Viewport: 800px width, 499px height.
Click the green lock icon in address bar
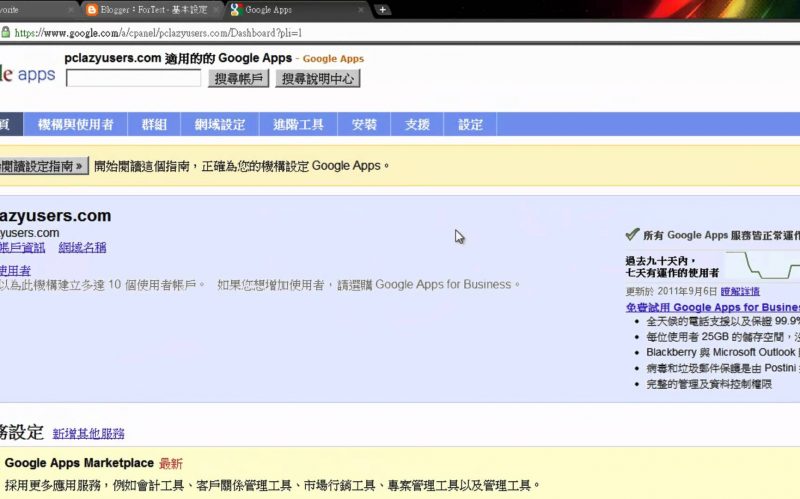6,33
